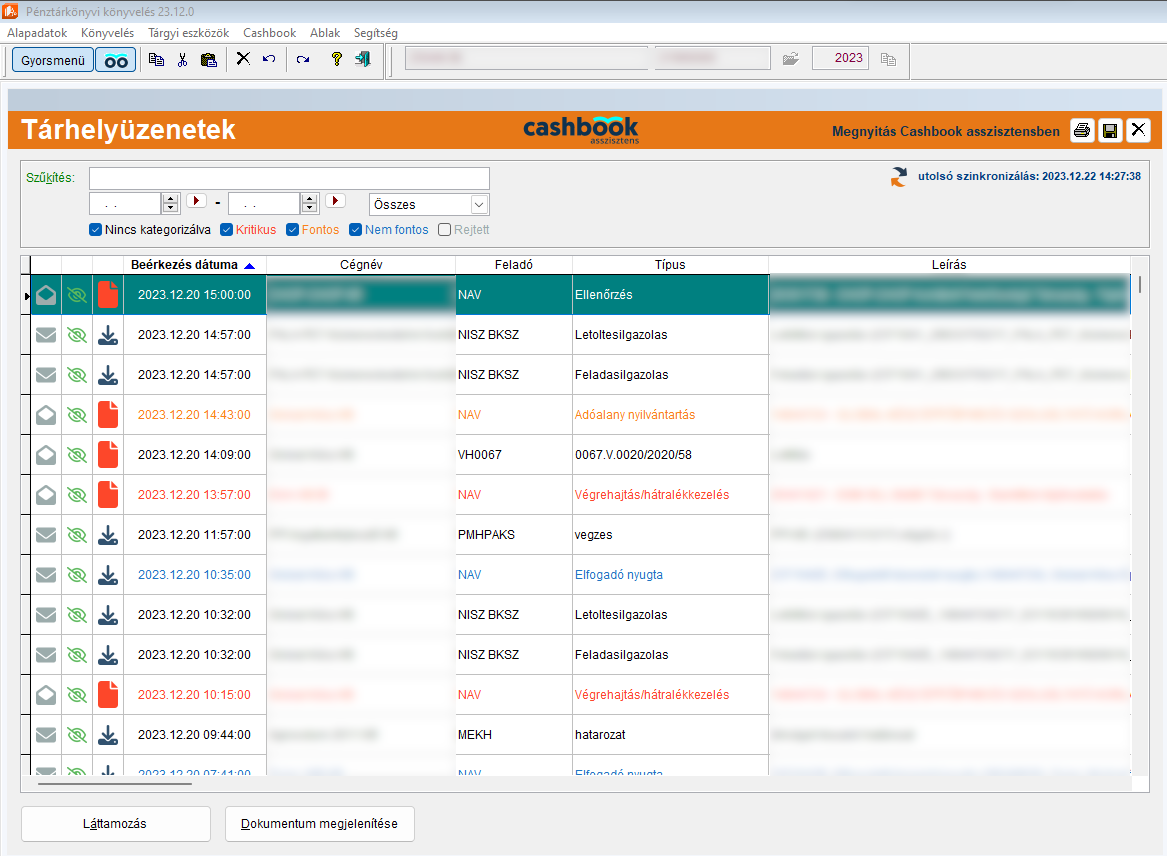Click the red arrow after end date

click(335, 201)
